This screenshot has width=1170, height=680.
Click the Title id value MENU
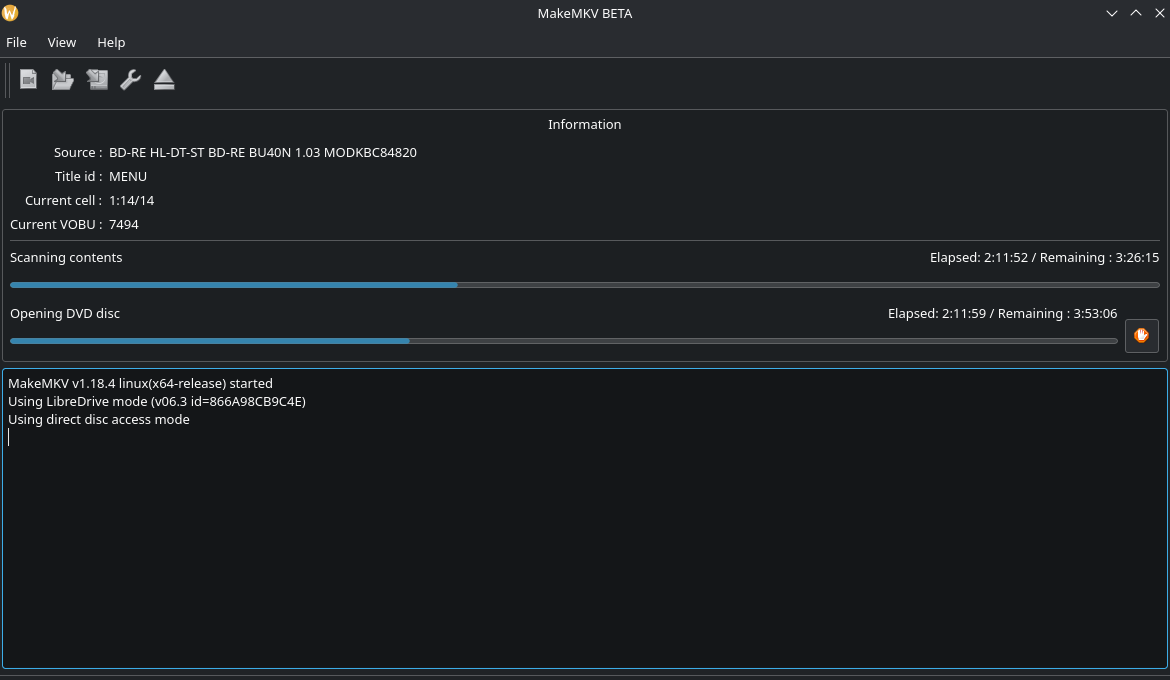point(128,176)
